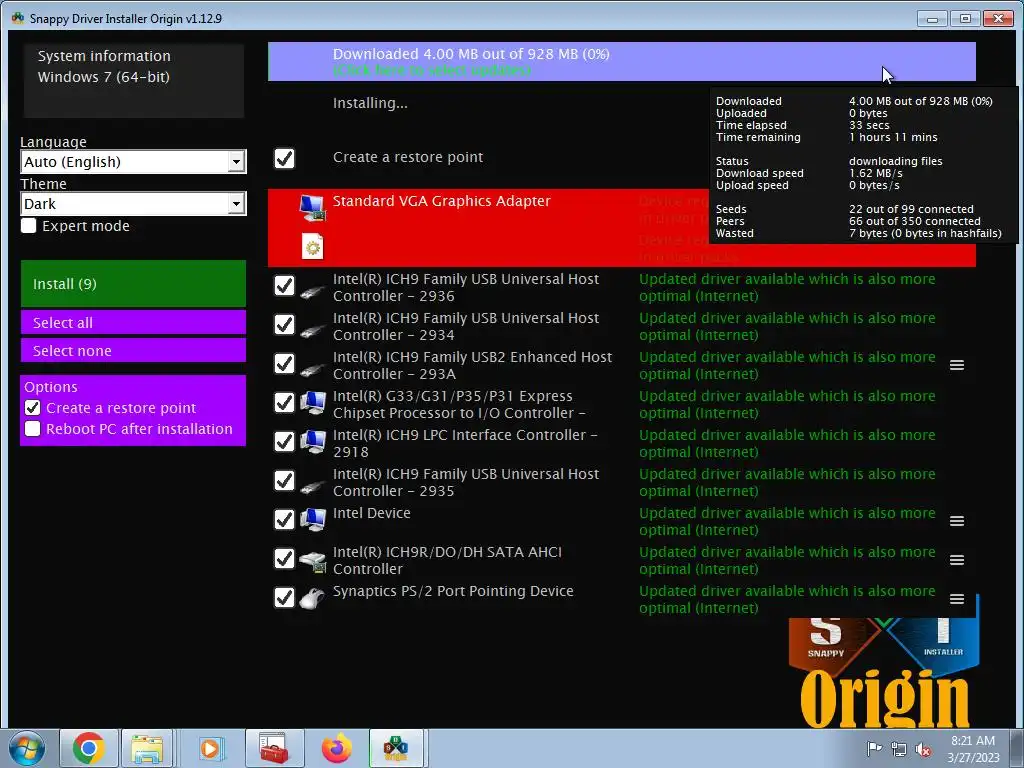Uncheck USB Universal Host Controller - 2935
The height and width of the screenshot is (768, 1024).
tap(284, 481)
